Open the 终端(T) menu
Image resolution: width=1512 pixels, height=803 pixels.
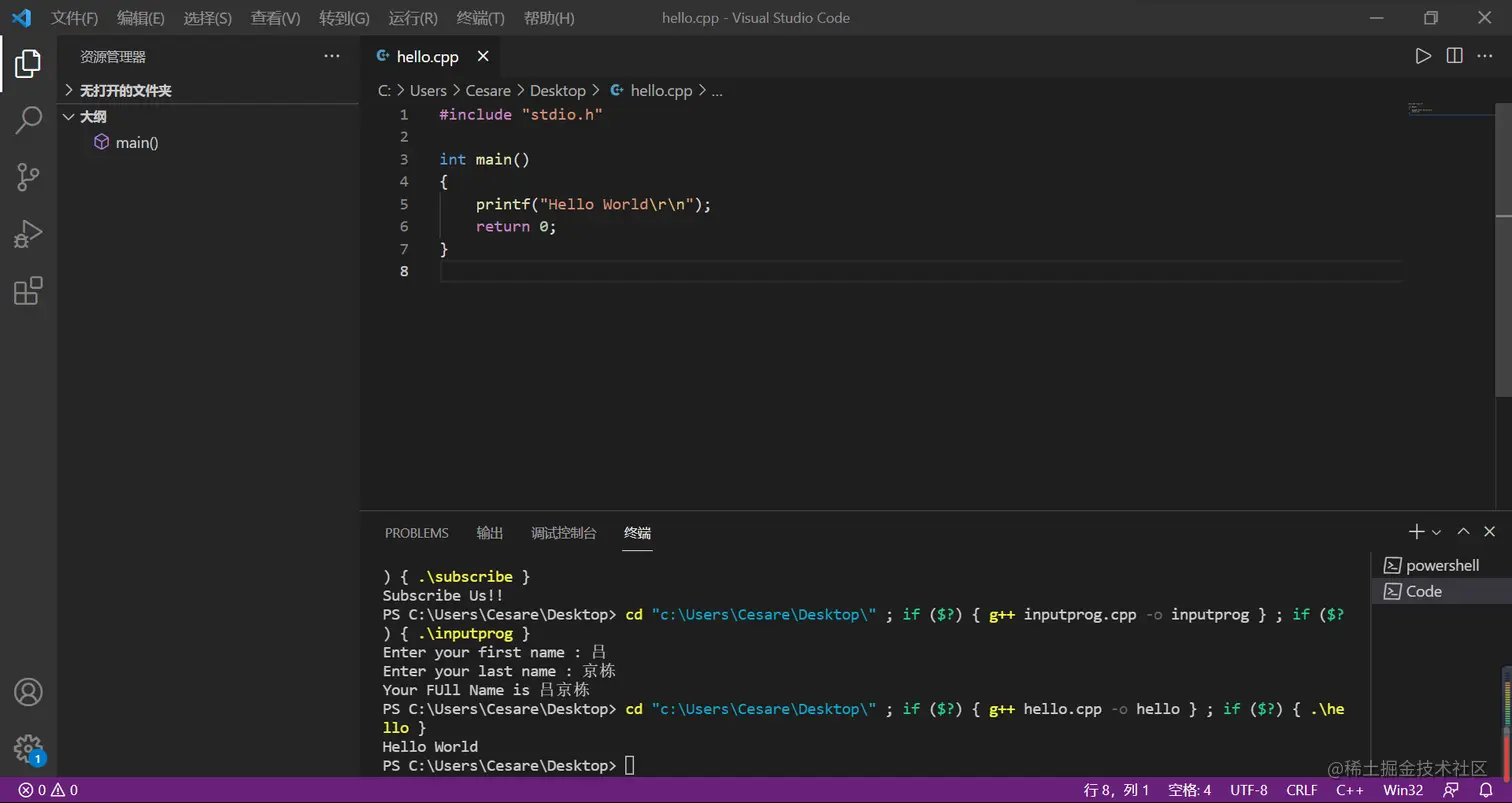coord(480,18)
